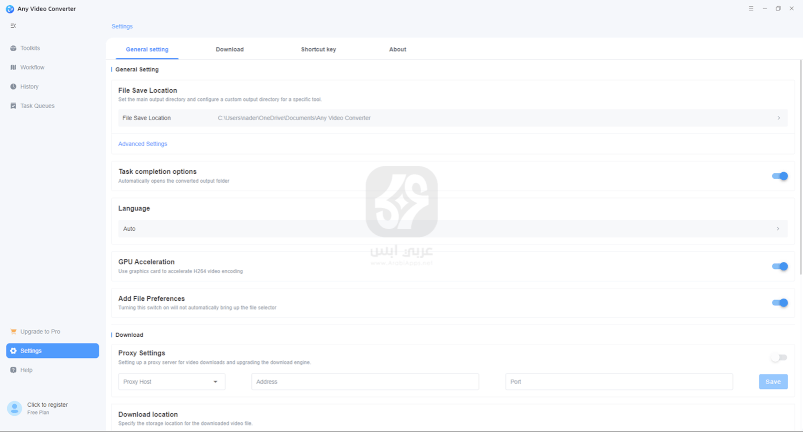The image size is (803, 432).
Task: Open the Language Auto selector
Action: 453,229
